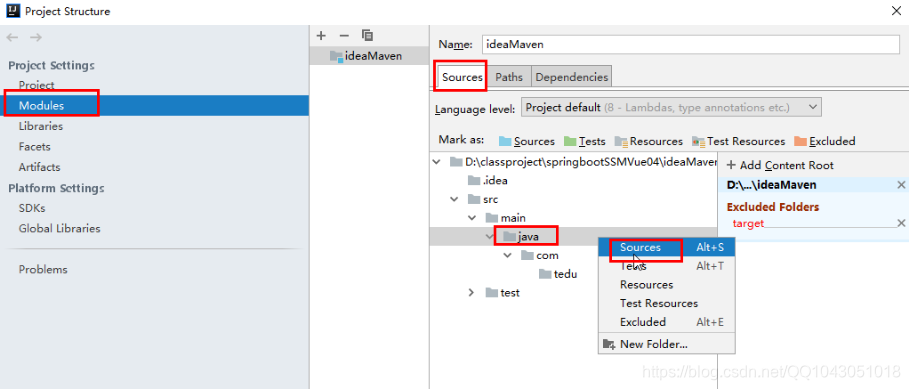
Task: Choose New Folder... in context menu
Action: click(666, 344)
